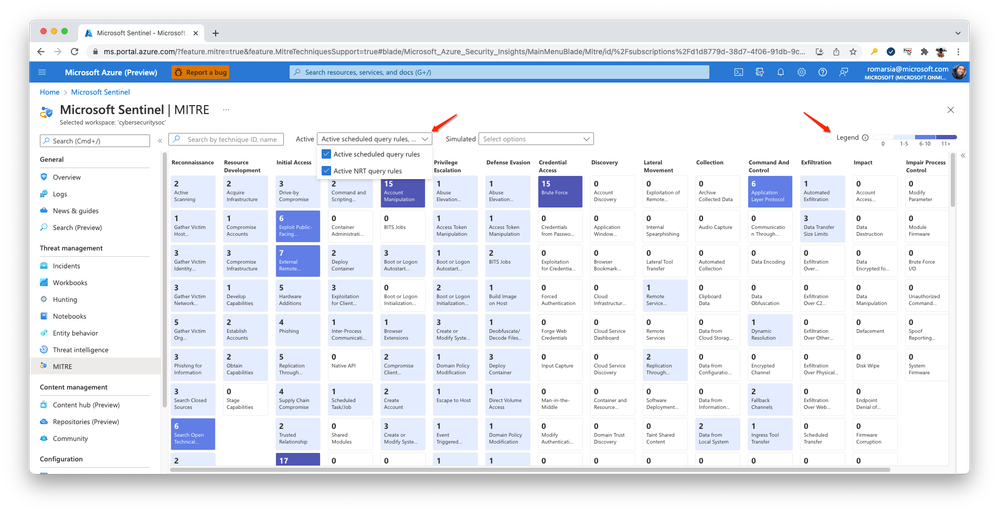Go back in browser history
Viewport: 999px width, 513px height.
click(x=41, y=52)
